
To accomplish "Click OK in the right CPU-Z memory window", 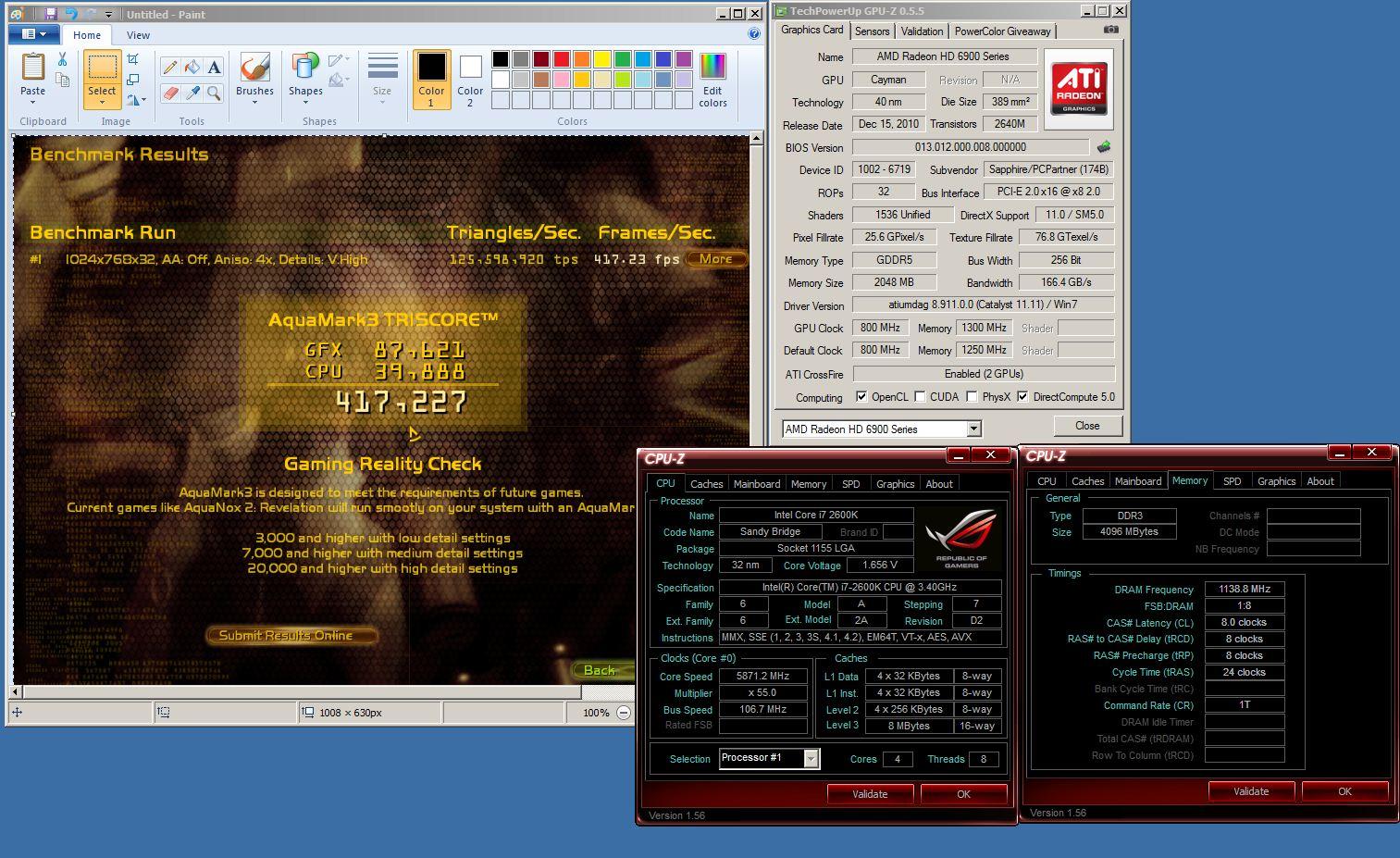I will pos(1344,791).
